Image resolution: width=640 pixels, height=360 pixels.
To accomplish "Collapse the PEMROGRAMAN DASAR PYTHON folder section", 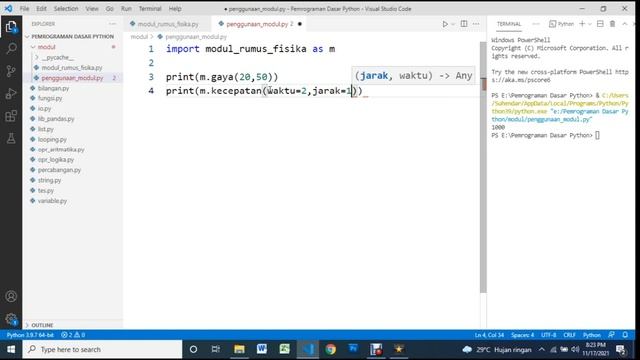I will click(73, 36).
